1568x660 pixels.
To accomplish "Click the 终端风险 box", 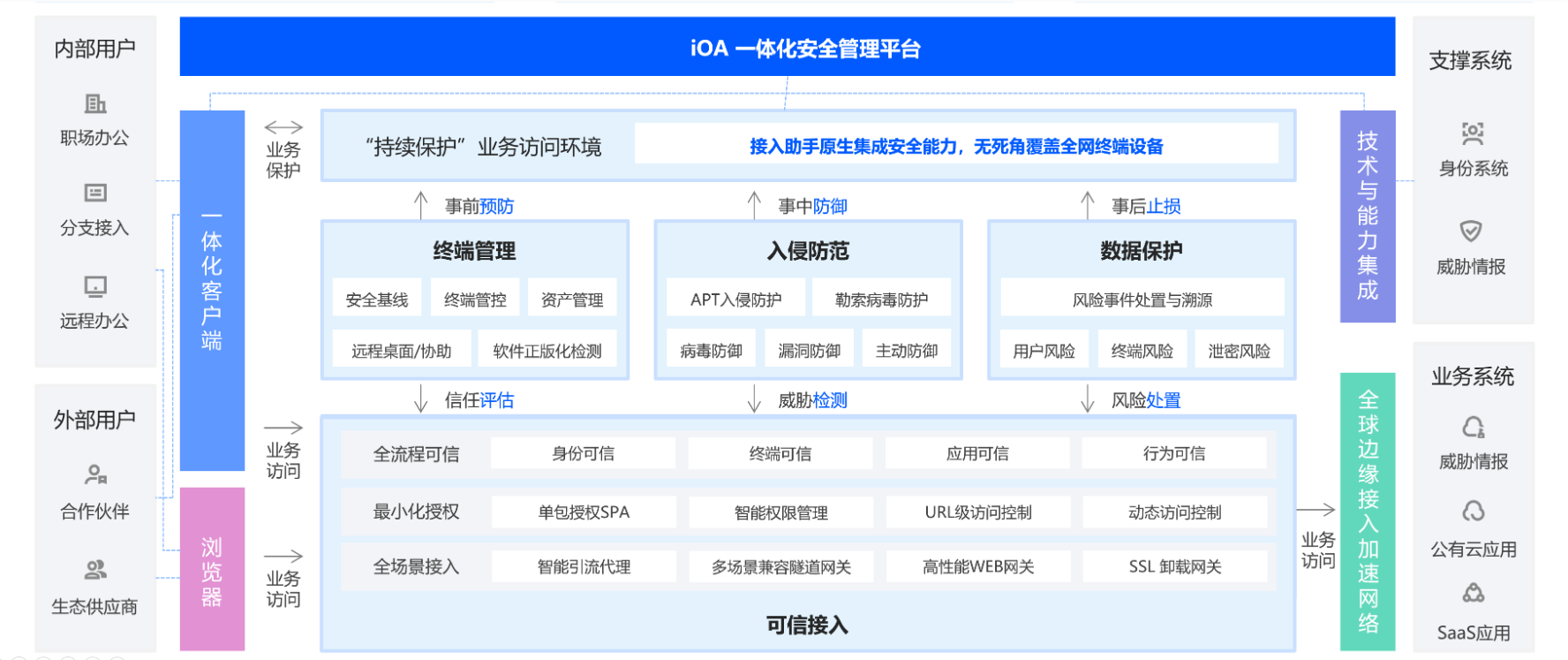I will (1142, 351).
